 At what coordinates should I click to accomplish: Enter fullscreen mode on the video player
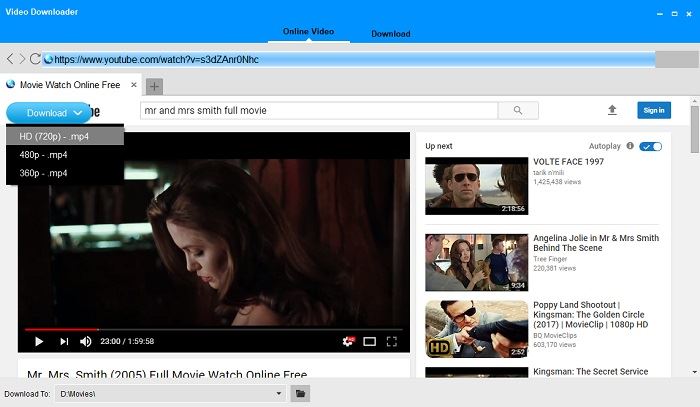(392, 341)
